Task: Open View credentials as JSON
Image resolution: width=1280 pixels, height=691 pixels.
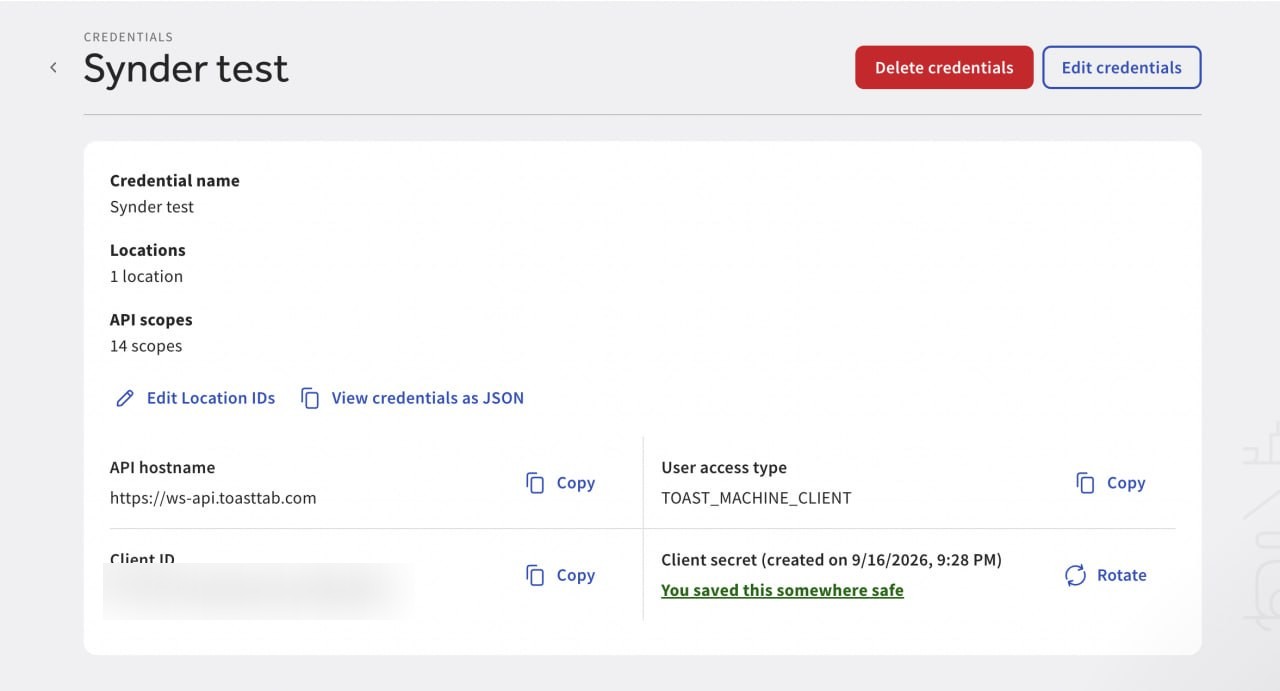Action: tap(428, 398)
